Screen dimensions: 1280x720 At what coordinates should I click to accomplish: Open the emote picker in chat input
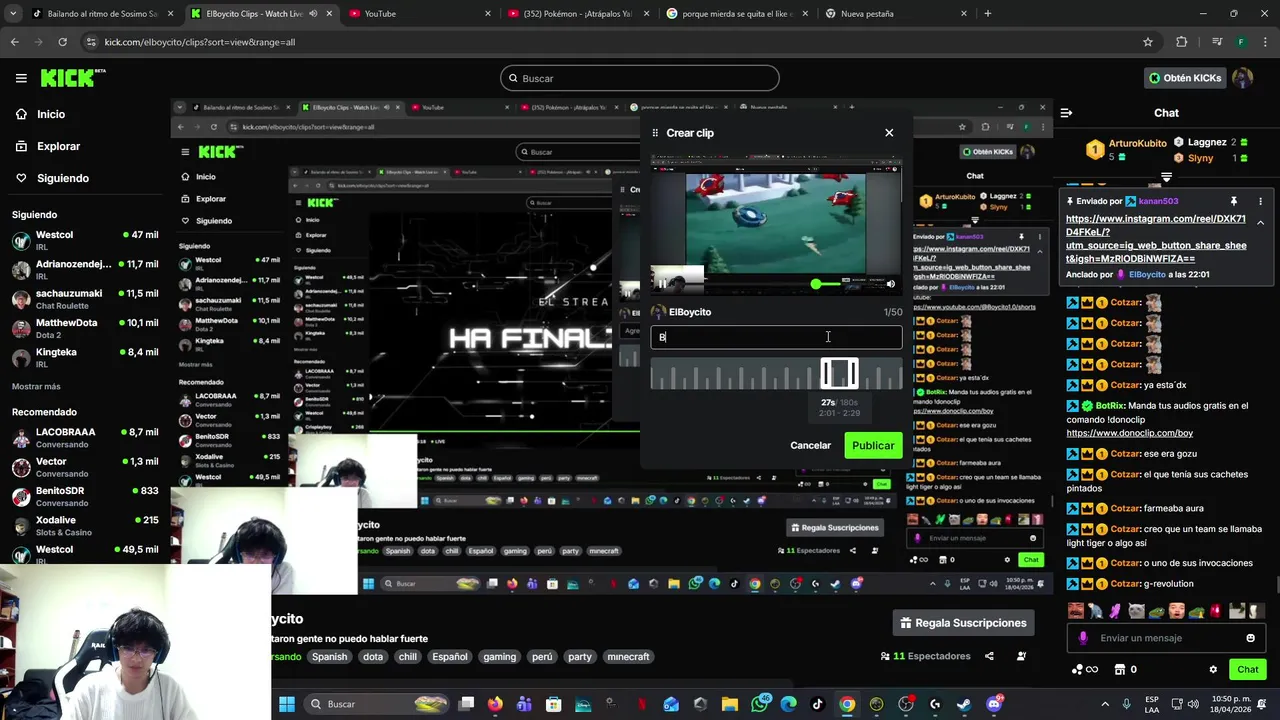1250,638
